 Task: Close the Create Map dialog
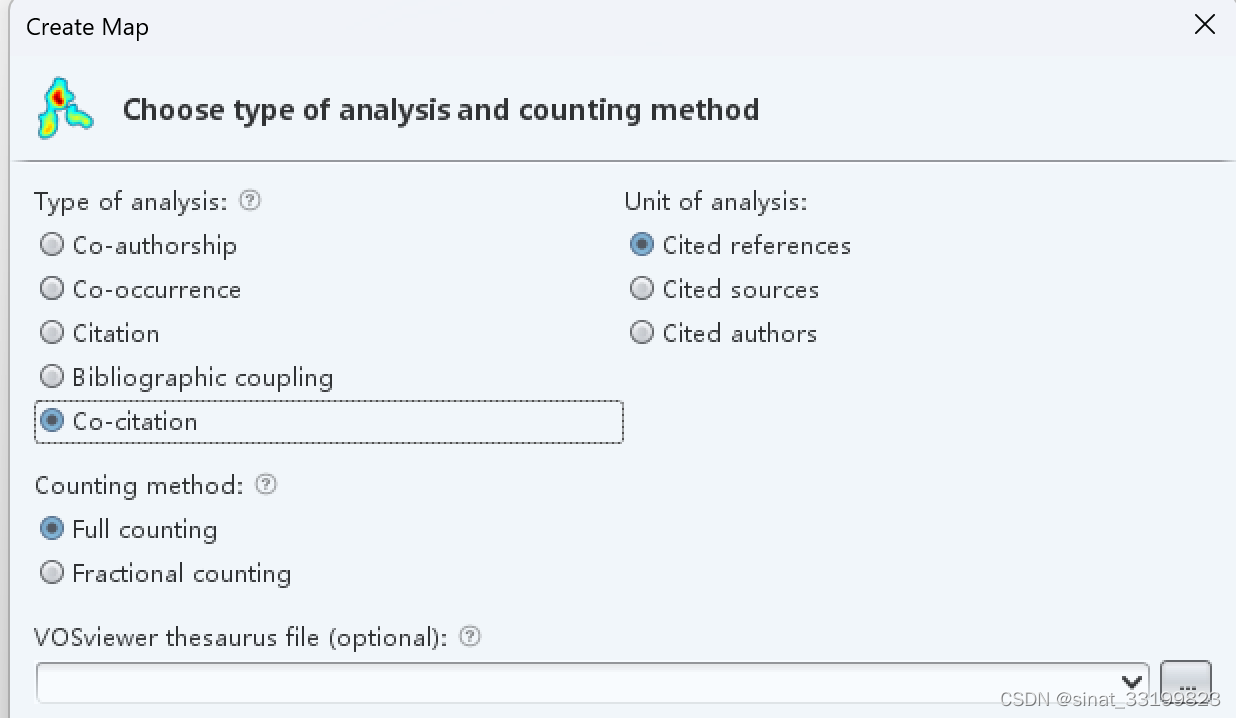click(1205, 26)
